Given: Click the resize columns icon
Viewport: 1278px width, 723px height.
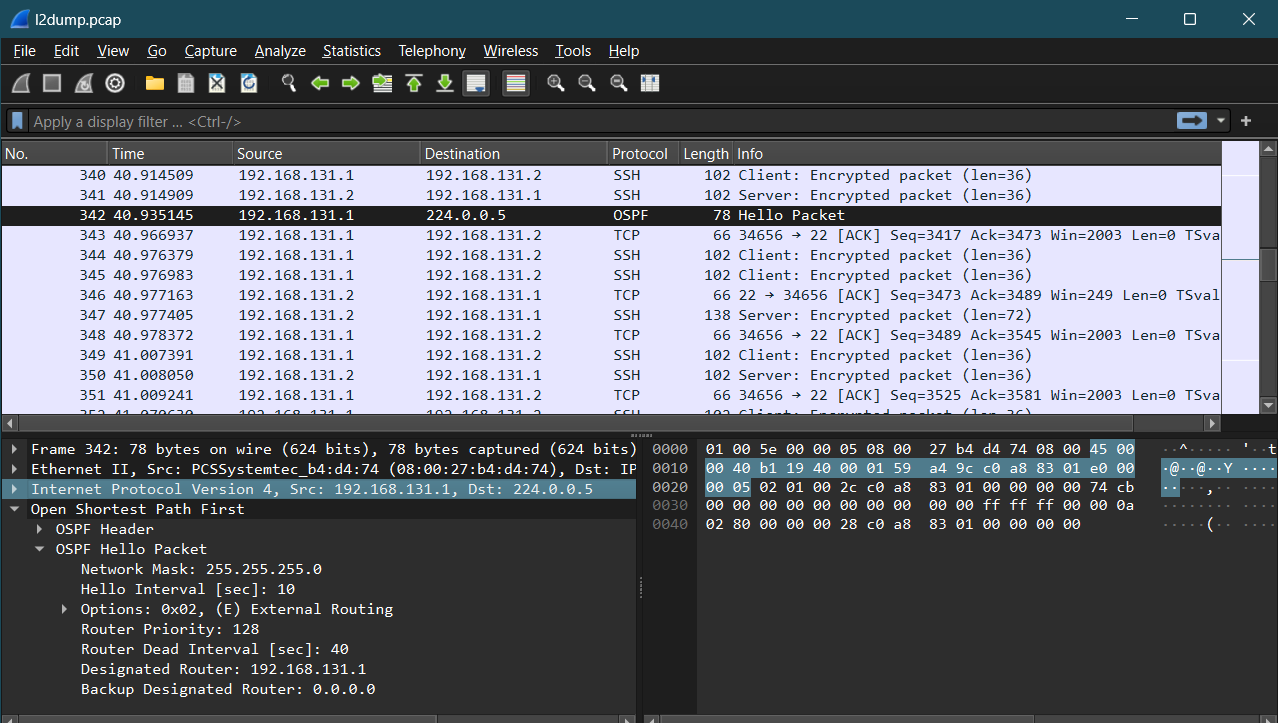Looking at the screenshot, I should 650,84.
